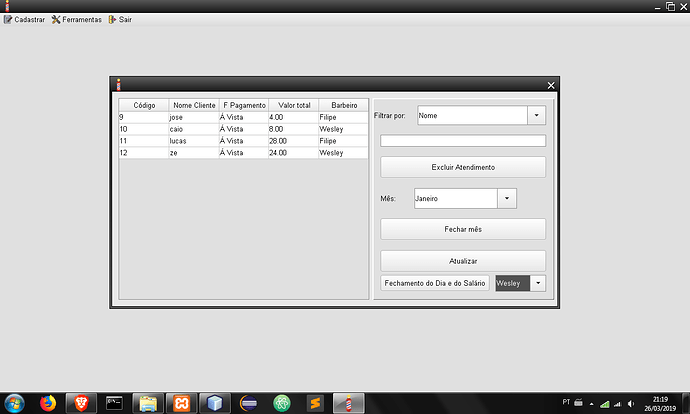Screen dimensions: 690x414
Task: Click the code 9 cell
Action: click(x=144, y=117)
